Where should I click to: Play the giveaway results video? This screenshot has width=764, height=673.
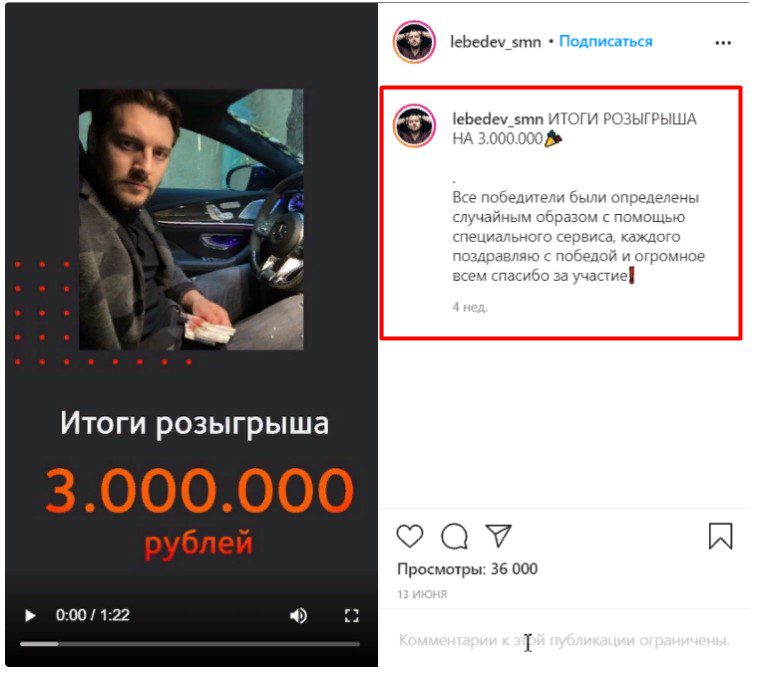(x=30, y=615)
